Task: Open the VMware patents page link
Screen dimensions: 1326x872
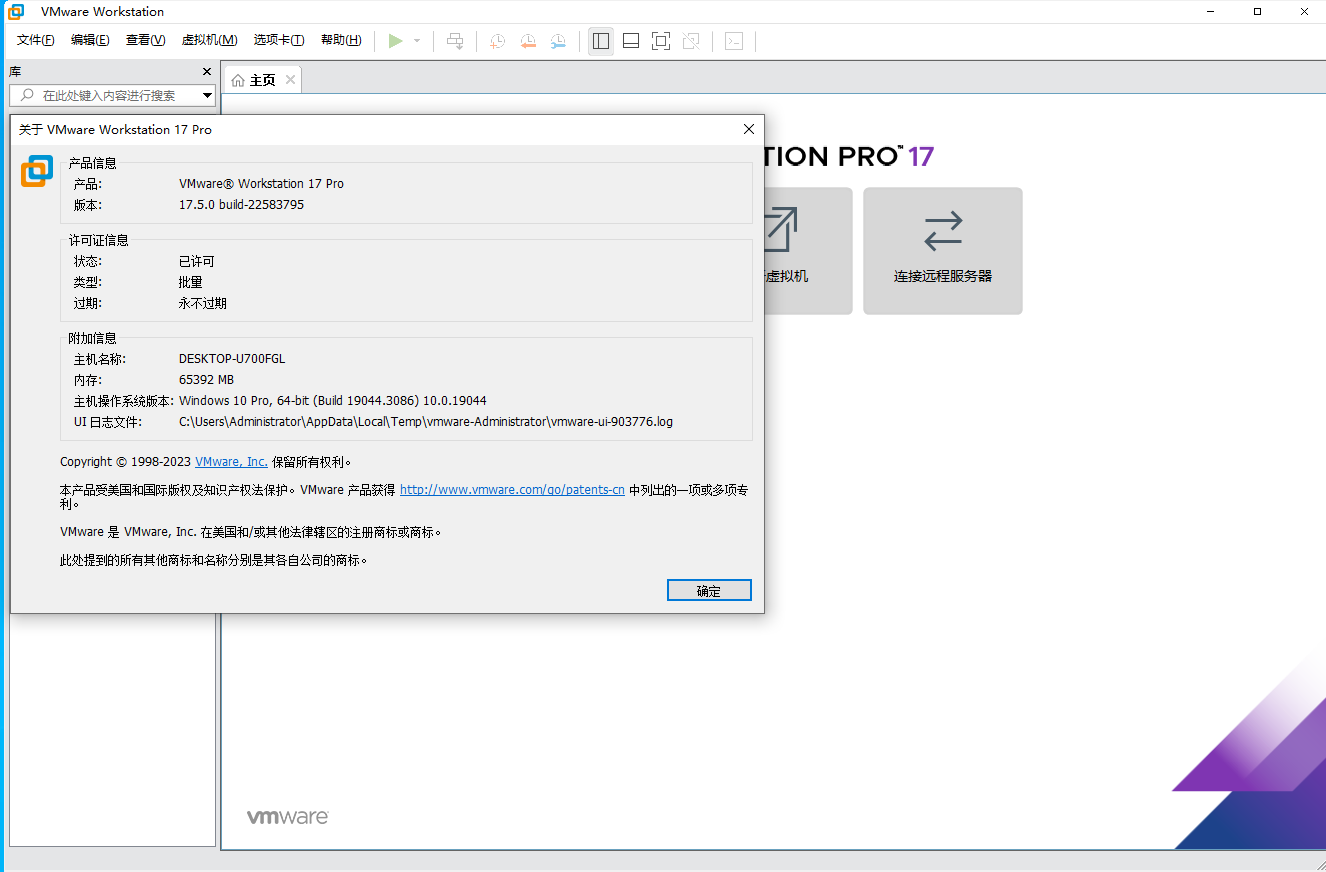Action: pos(512,489)
